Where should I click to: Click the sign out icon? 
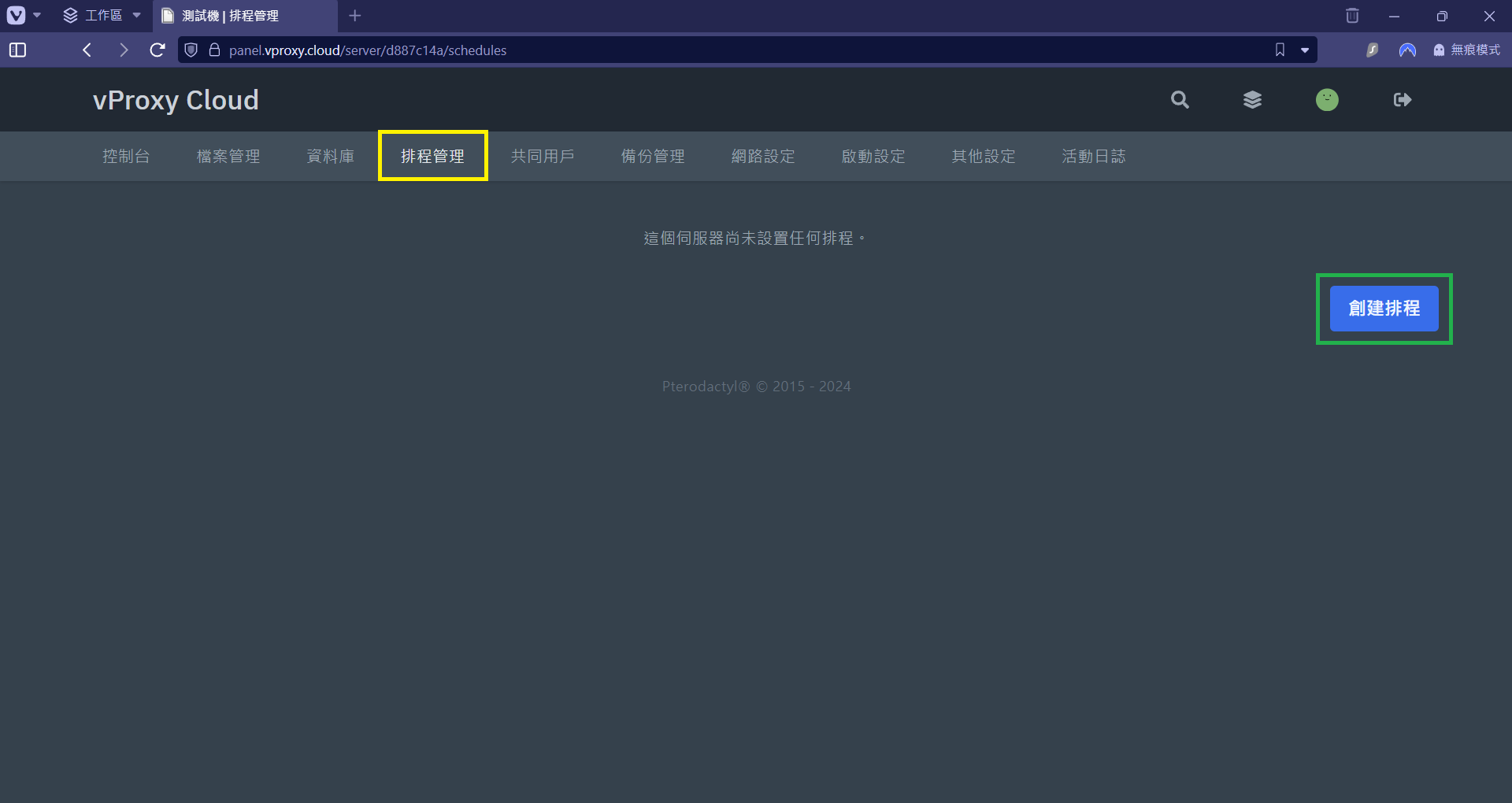coord(1402,100)
